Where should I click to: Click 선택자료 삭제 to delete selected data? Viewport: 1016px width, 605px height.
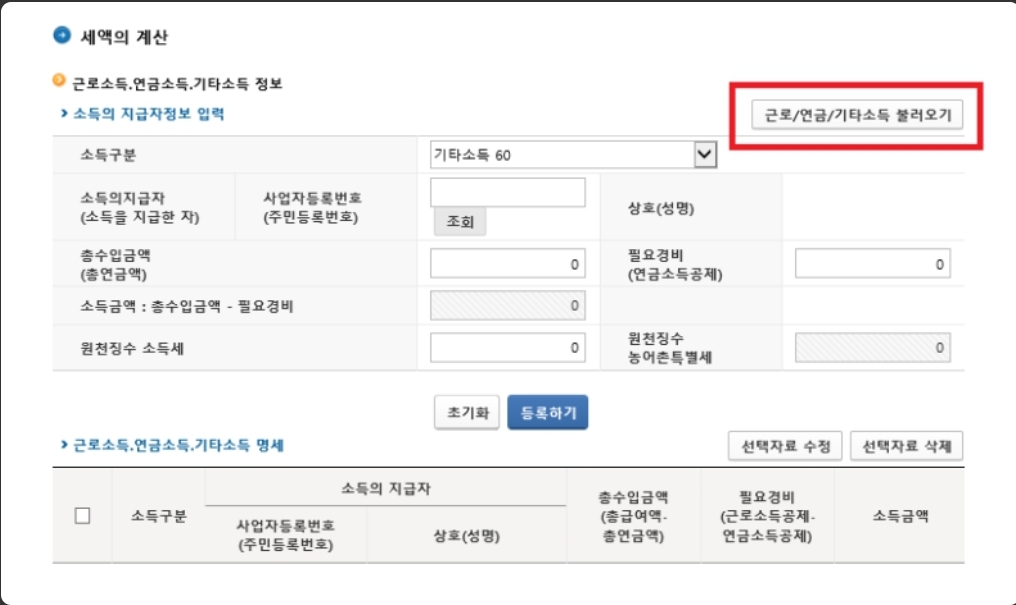pyautogui.click(x=906, y=445)
